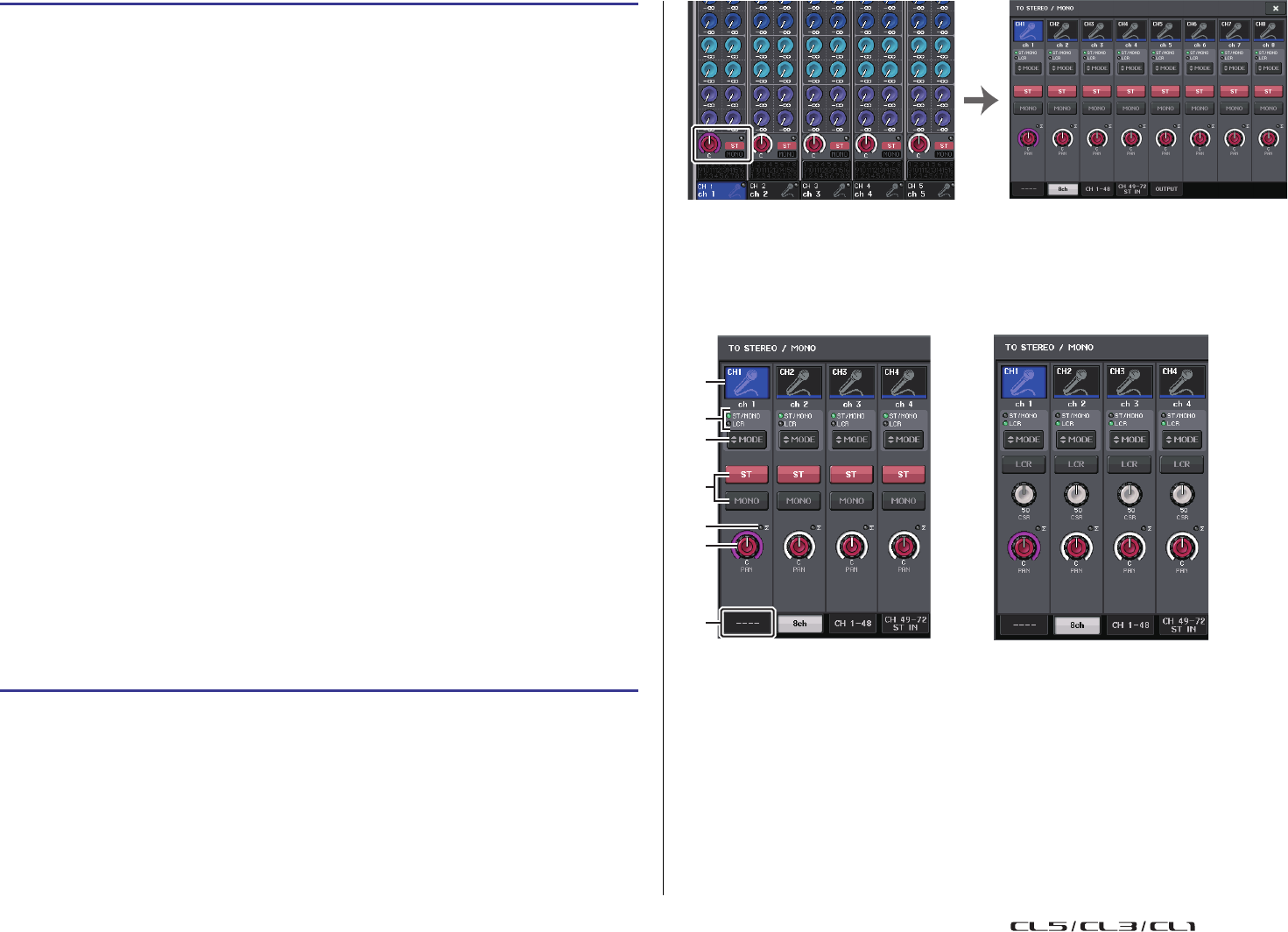Toggle ch 2 LCR button in window with CSR knobs
This screenshot has height=932, width=1288.
point(1076,464)
